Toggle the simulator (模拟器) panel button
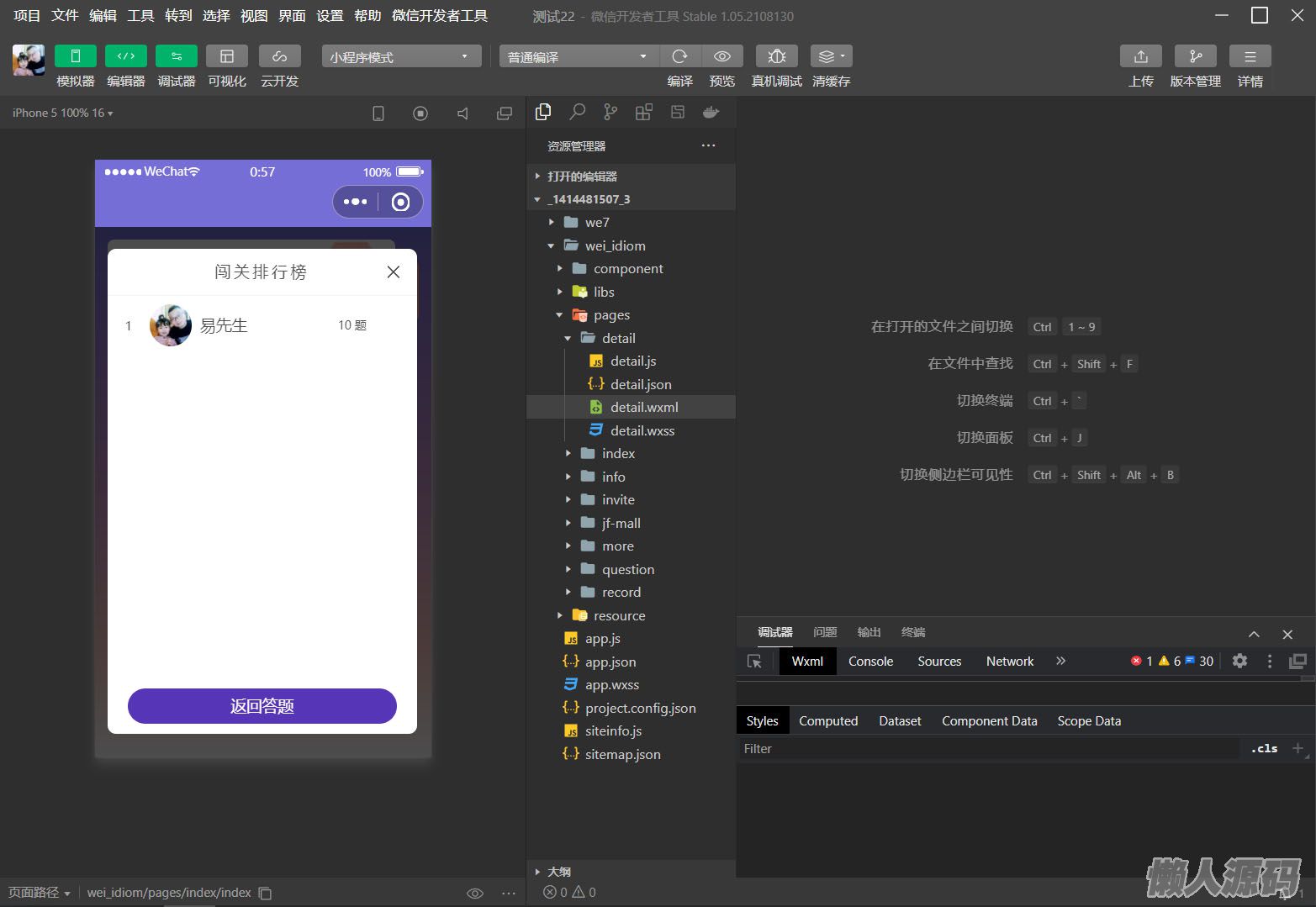Screen dimensions: 1316x907 pyautogui.click(x=76, y=56)
